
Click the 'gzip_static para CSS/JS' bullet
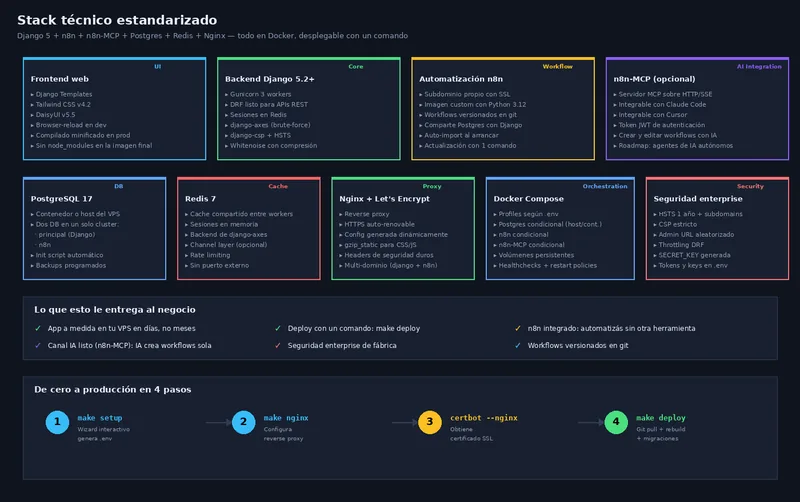coord(378,245)
